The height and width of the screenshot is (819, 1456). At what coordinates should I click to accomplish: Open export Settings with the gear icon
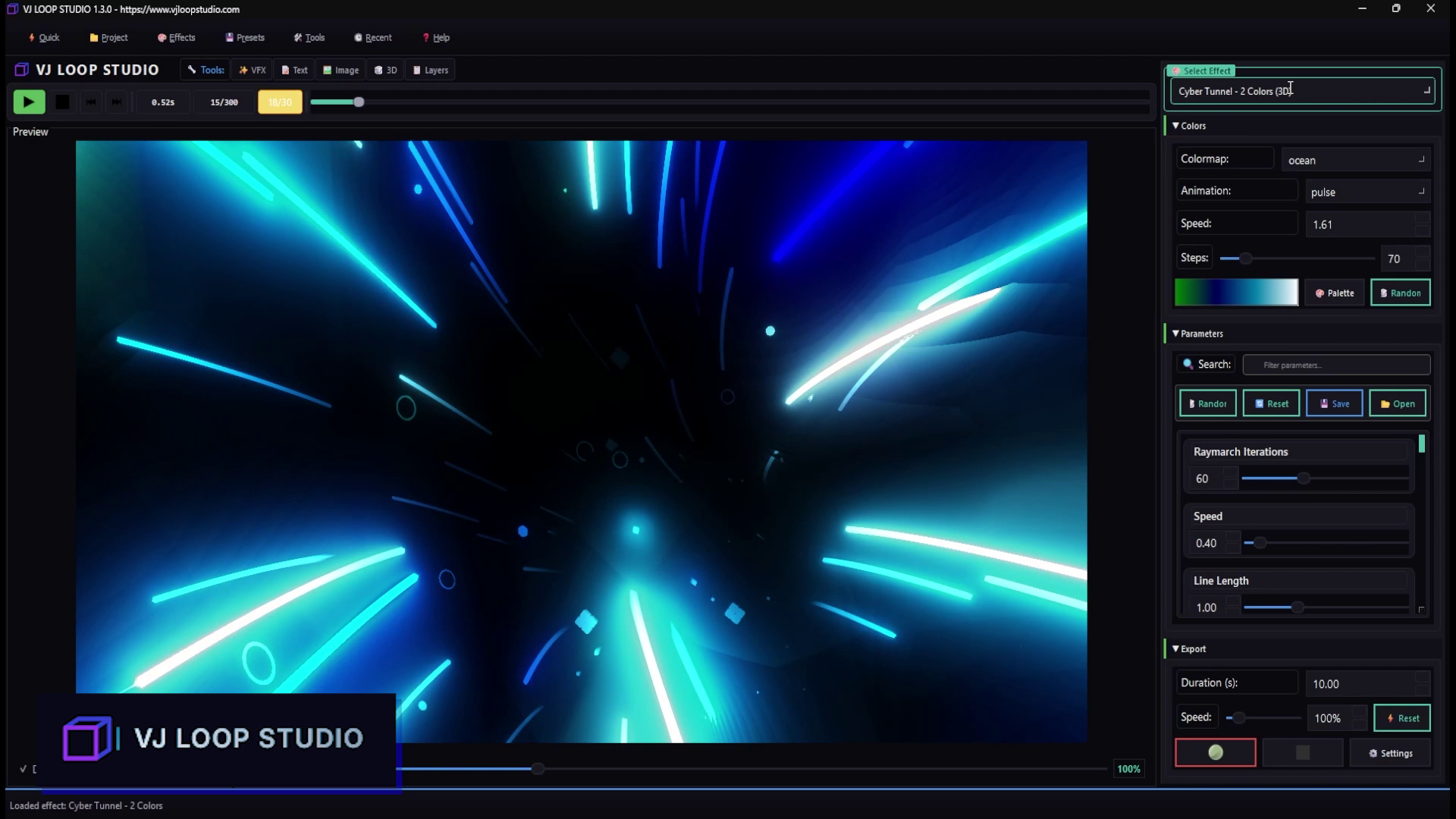[1390, 752]
